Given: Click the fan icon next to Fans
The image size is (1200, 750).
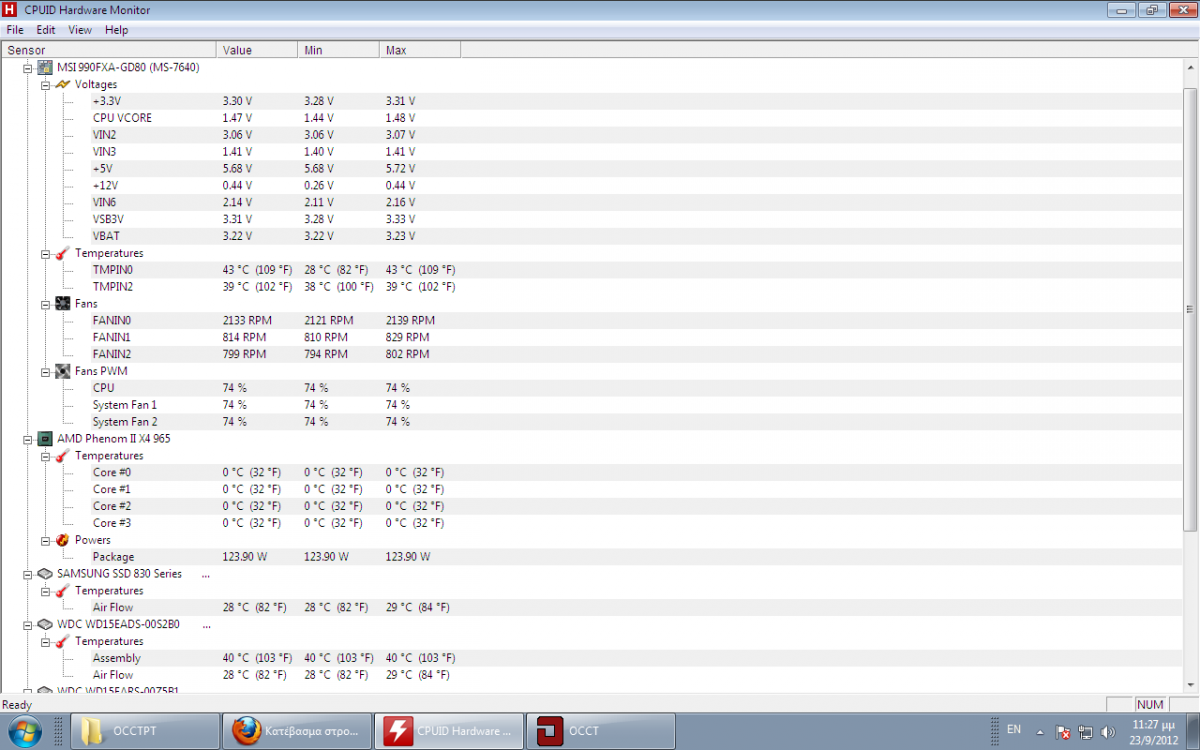Looking at the screenshot, I should [x=63, y=303].
